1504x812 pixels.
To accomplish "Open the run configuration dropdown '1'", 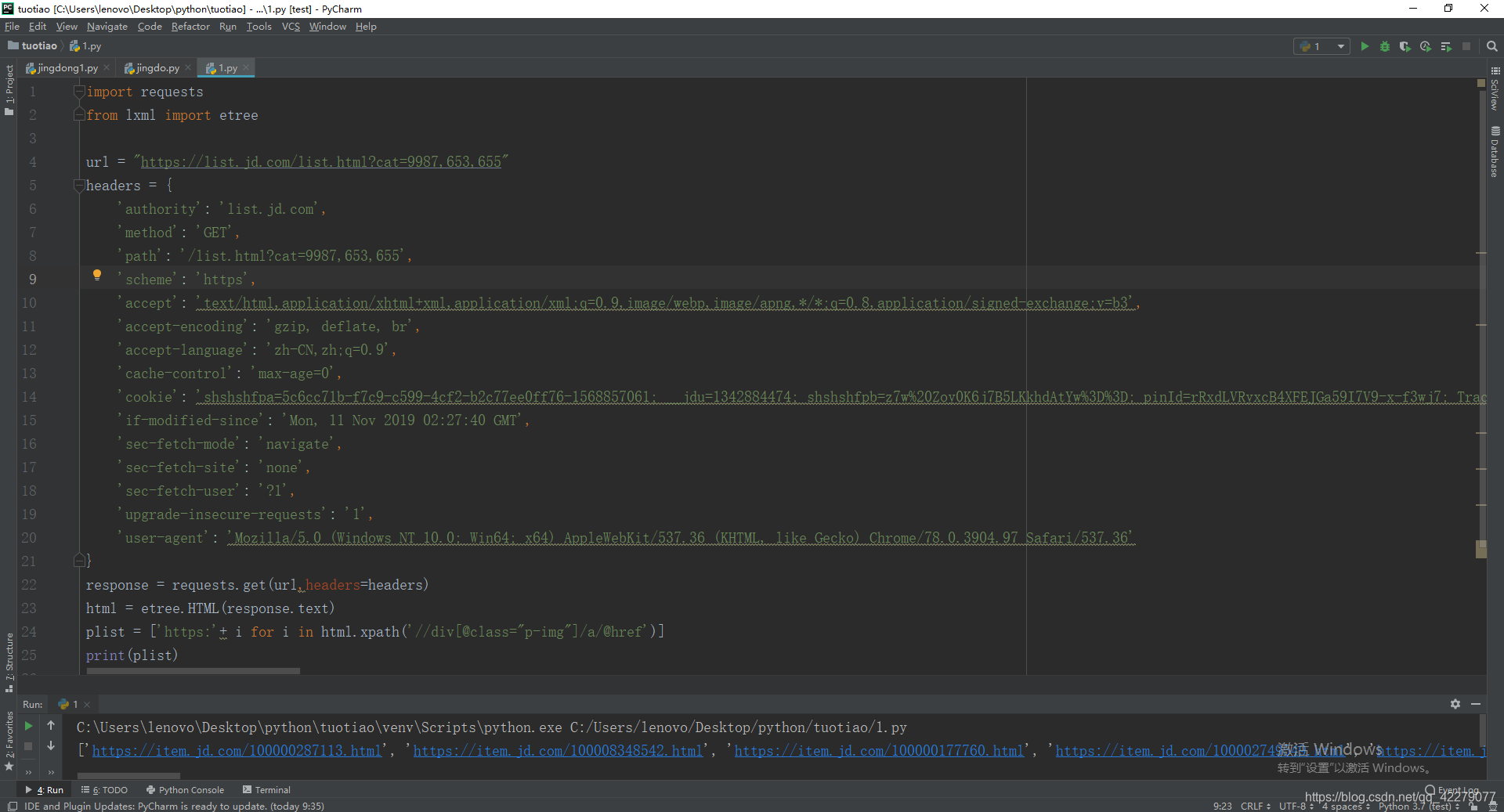I will tap(1321, 46).
